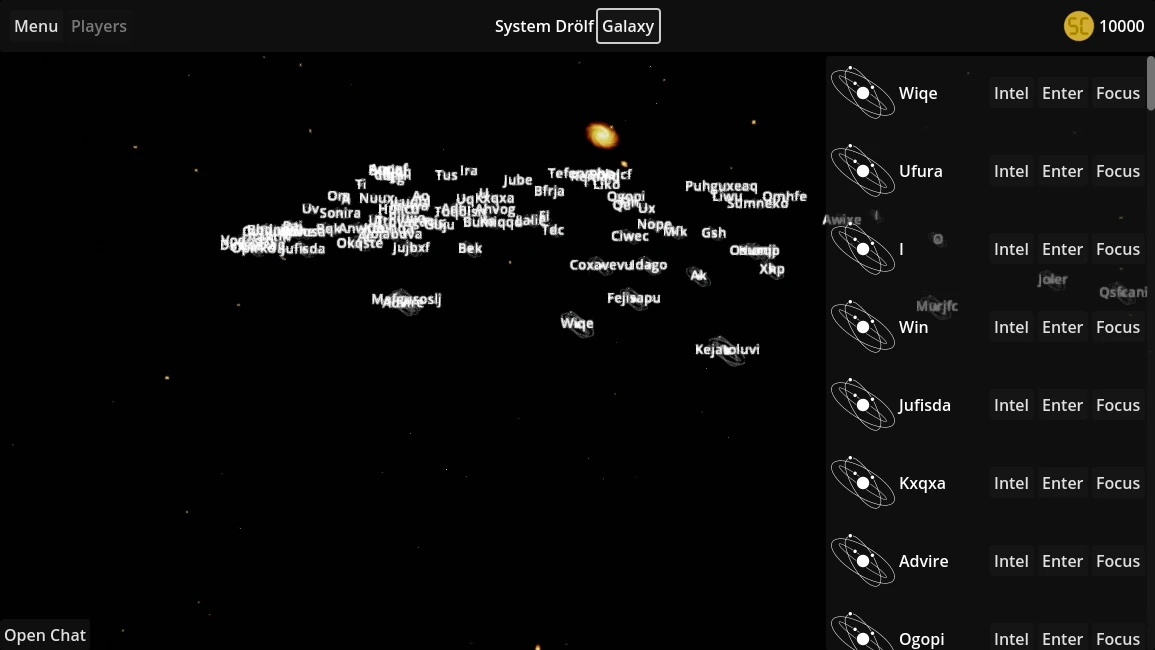
Task: Click the orbit icon next to Wiqe
Action: (863, 93)
